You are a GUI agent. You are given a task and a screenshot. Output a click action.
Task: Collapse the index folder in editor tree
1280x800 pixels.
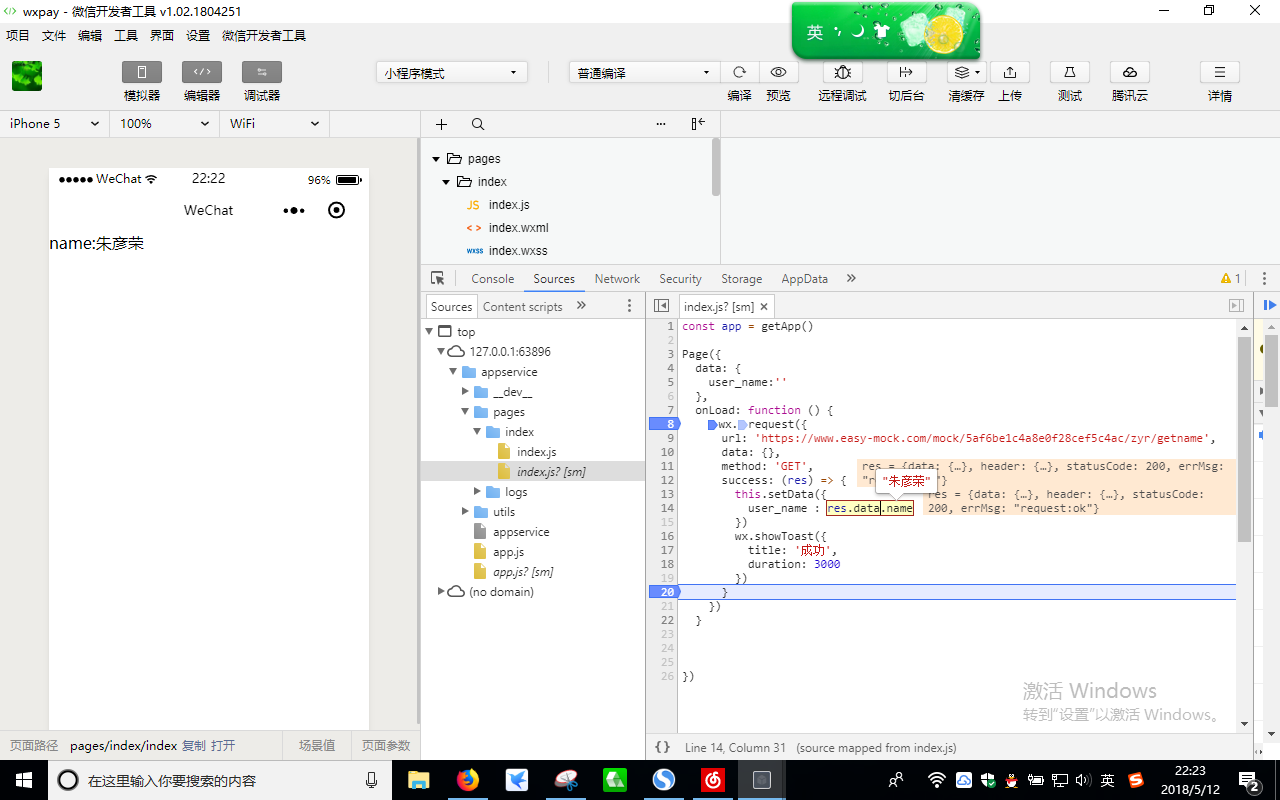tap(447, 182)
